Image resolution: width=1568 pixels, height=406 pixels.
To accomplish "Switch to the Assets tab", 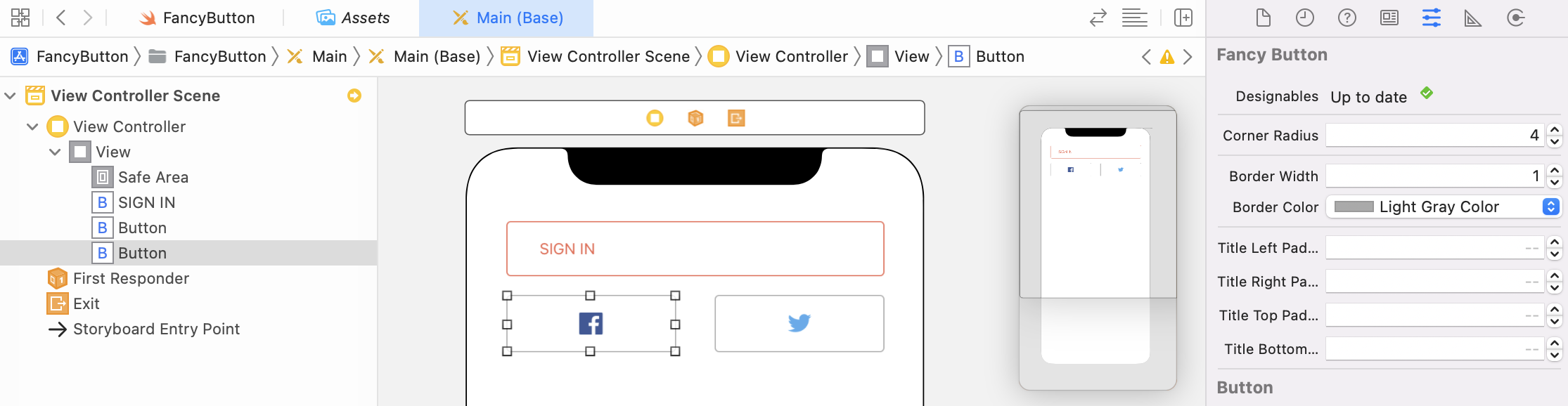I will [353, 18].
